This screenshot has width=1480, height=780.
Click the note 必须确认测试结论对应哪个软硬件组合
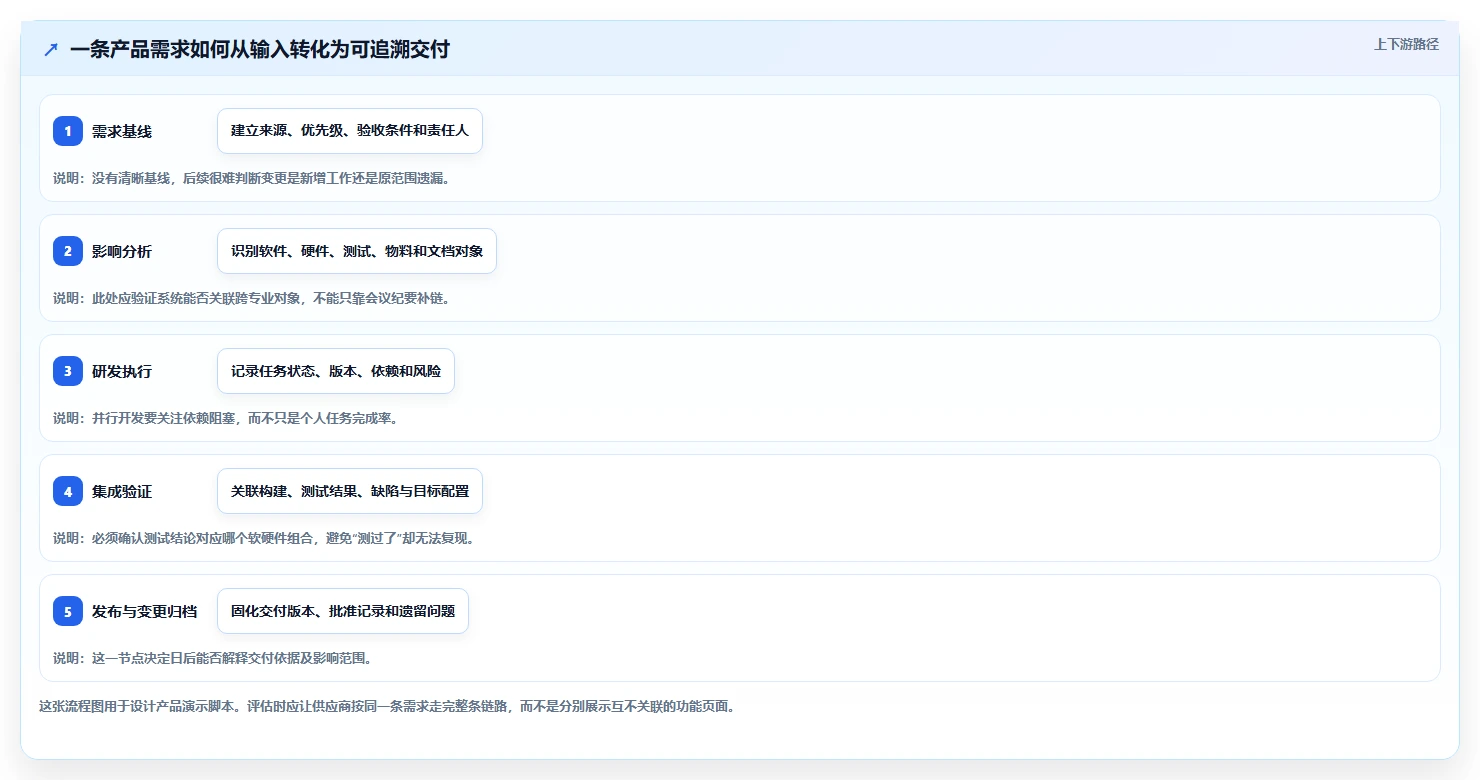click(265, 538)
